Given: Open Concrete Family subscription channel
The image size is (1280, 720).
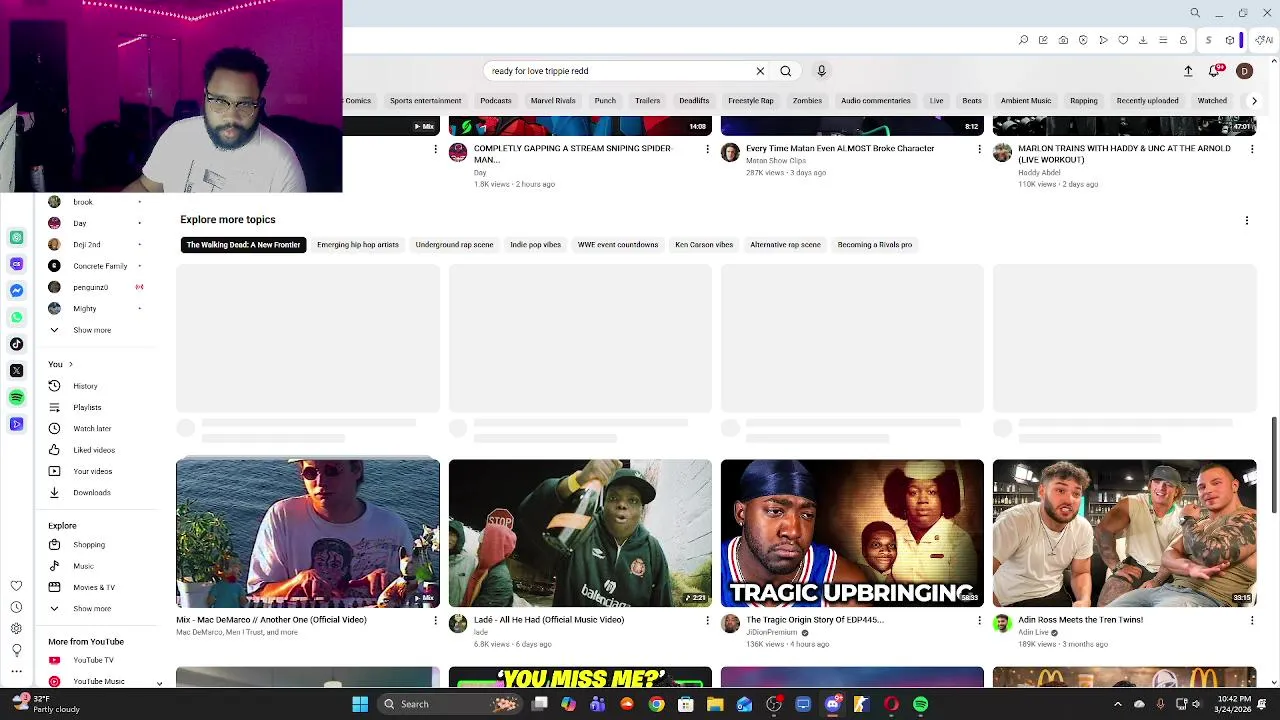Looking at the screenshot, I should coord(100,266).
